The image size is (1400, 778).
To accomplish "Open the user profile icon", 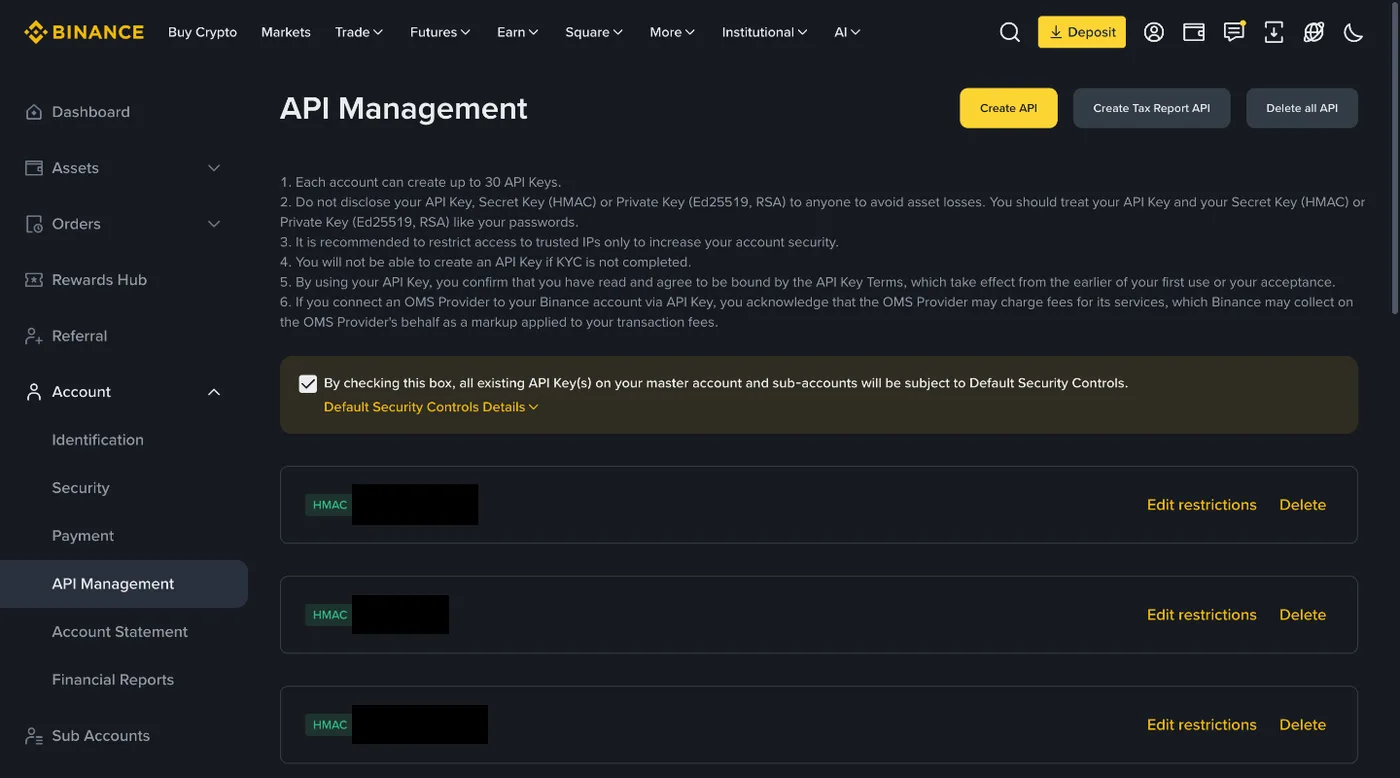I will [1154, 32].
